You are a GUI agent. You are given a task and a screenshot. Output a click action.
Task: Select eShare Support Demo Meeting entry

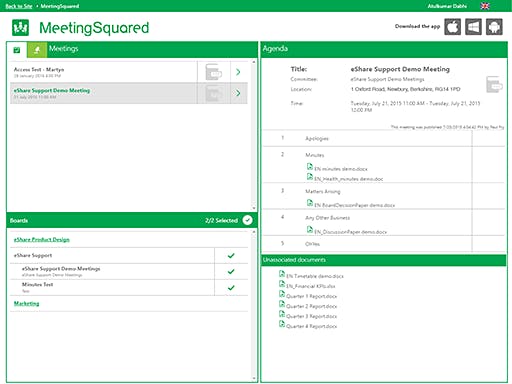104,93
